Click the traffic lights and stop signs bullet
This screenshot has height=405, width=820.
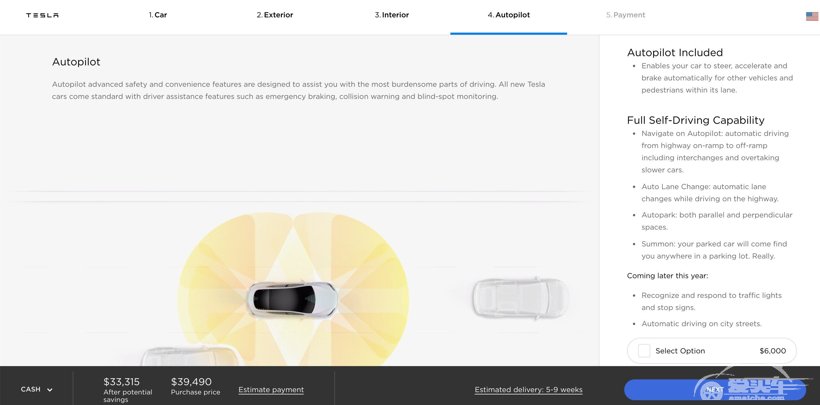[711, 301]
